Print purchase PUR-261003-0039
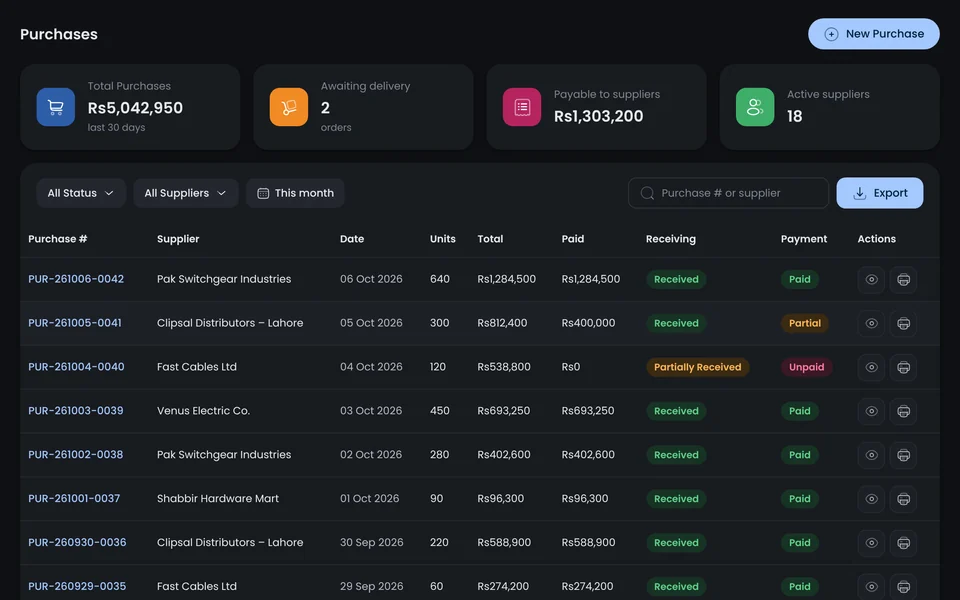The width and height of the screenshot is (960, 600). [903, 411]
